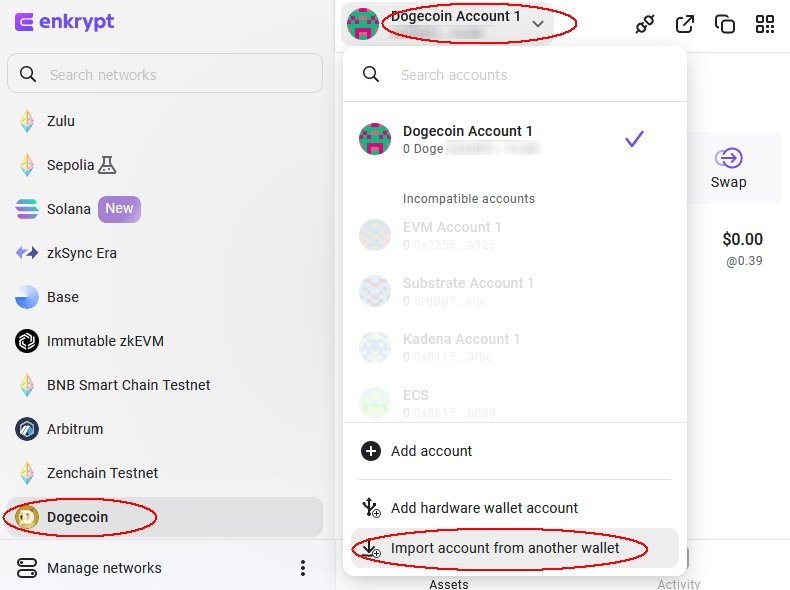Focus the Search networks field

(165, 74)
